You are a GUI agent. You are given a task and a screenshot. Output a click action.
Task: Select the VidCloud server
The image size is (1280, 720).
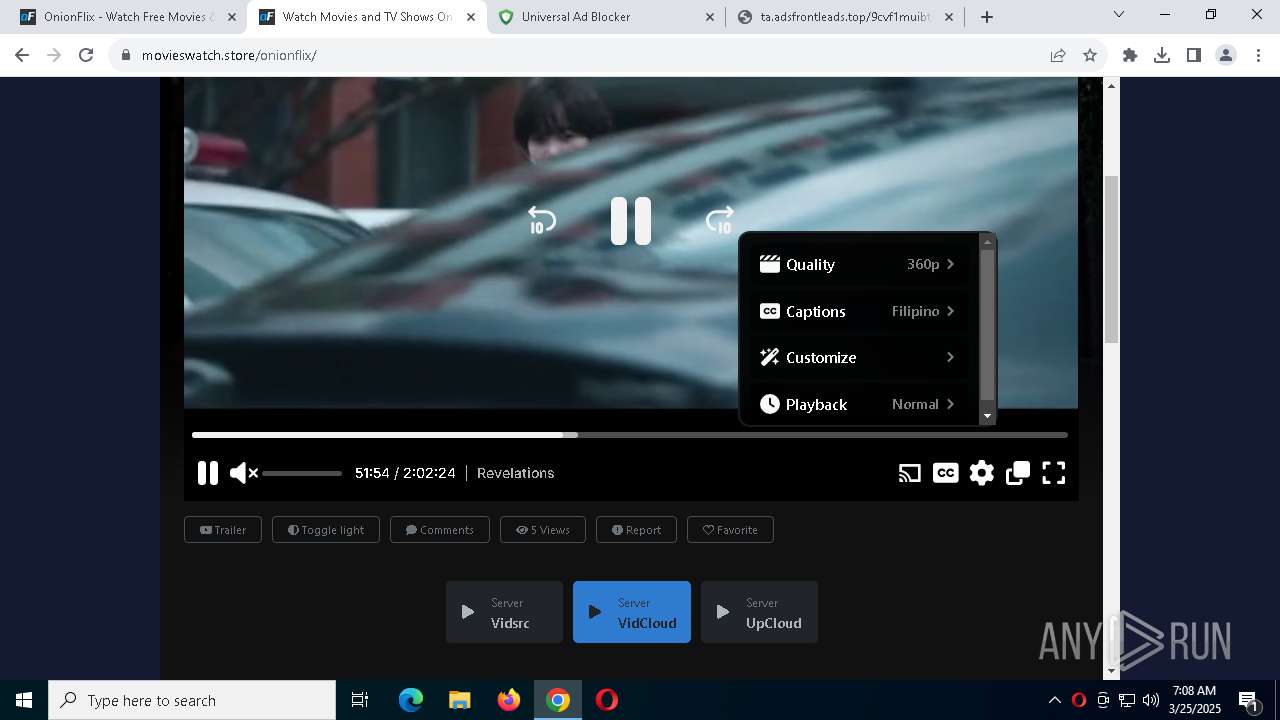[632, 612]
